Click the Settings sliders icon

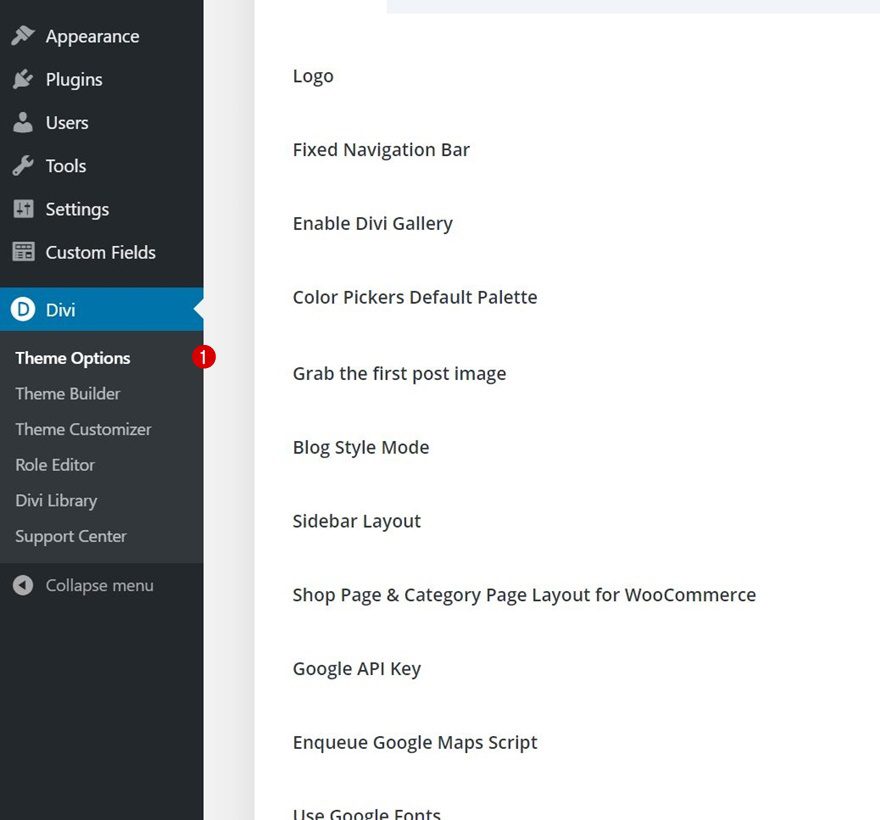(23, 209)
